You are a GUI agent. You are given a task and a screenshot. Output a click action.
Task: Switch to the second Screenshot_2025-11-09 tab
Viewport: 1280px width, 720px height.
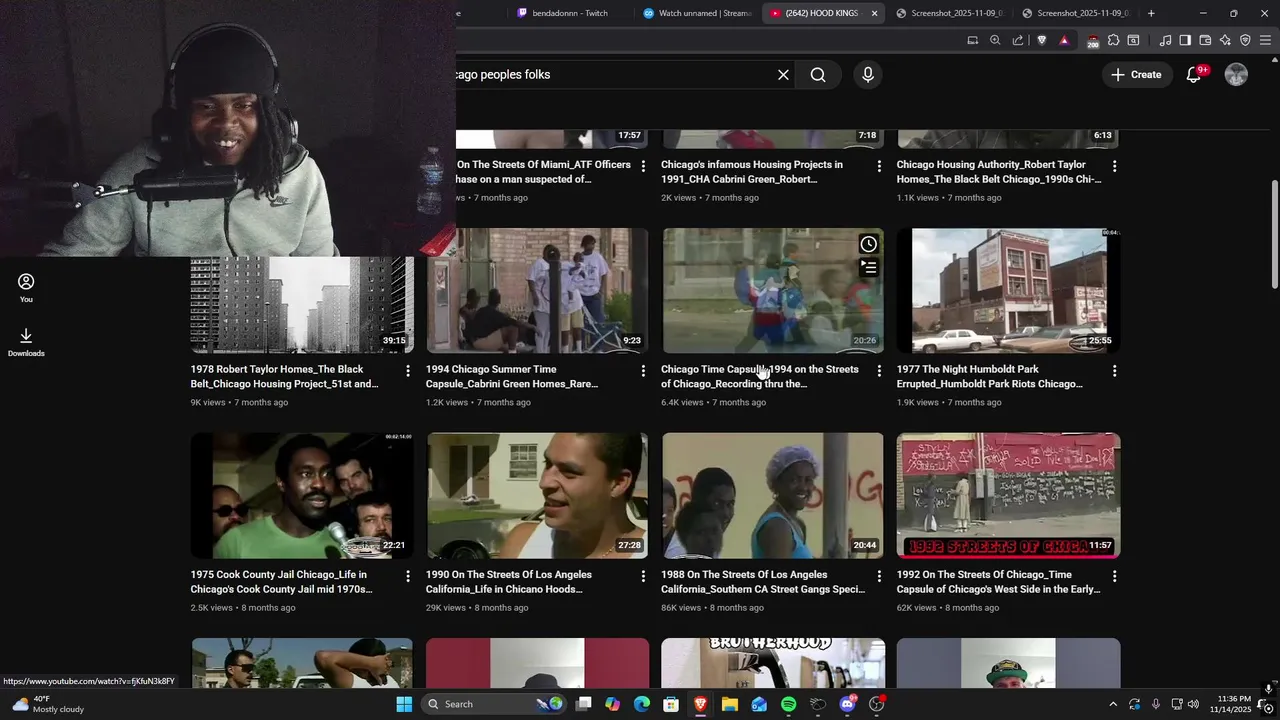tap(1075, 13)
